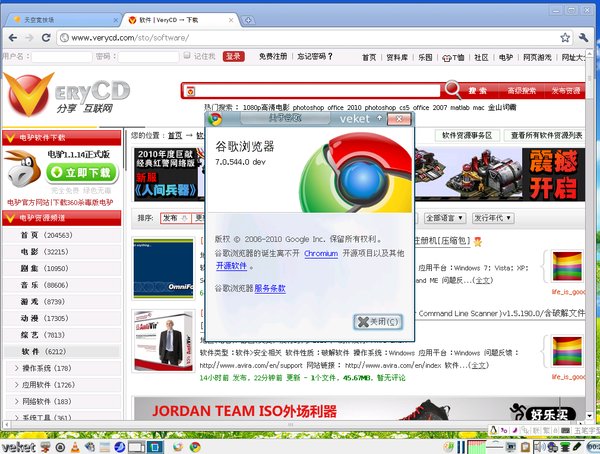
Task: Open the 发行年代 release year dropdown
Action: pyautogui.click(x=493, y=218)
